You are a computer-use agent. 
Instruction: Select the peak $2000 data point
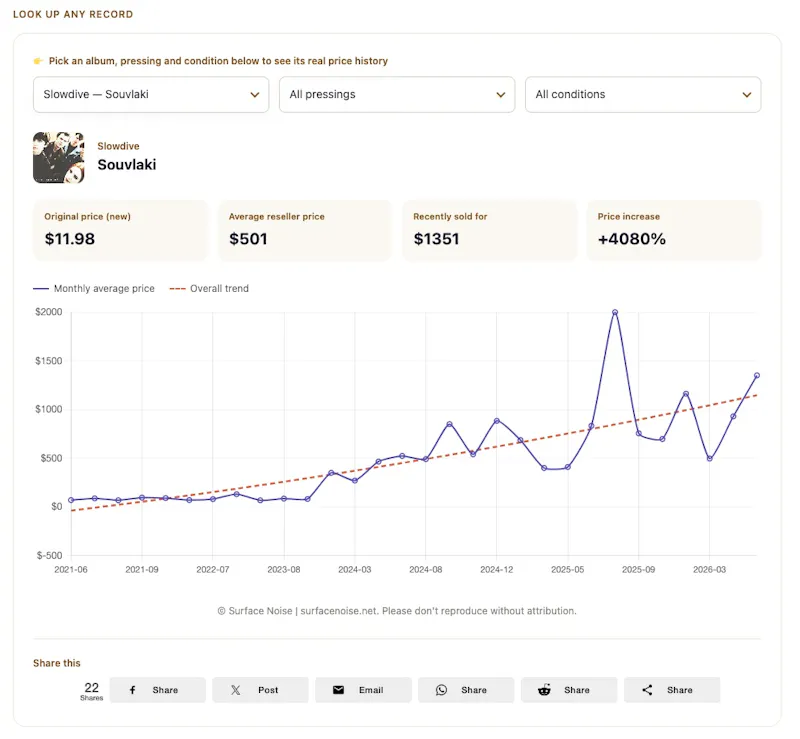tap(615, 312)
